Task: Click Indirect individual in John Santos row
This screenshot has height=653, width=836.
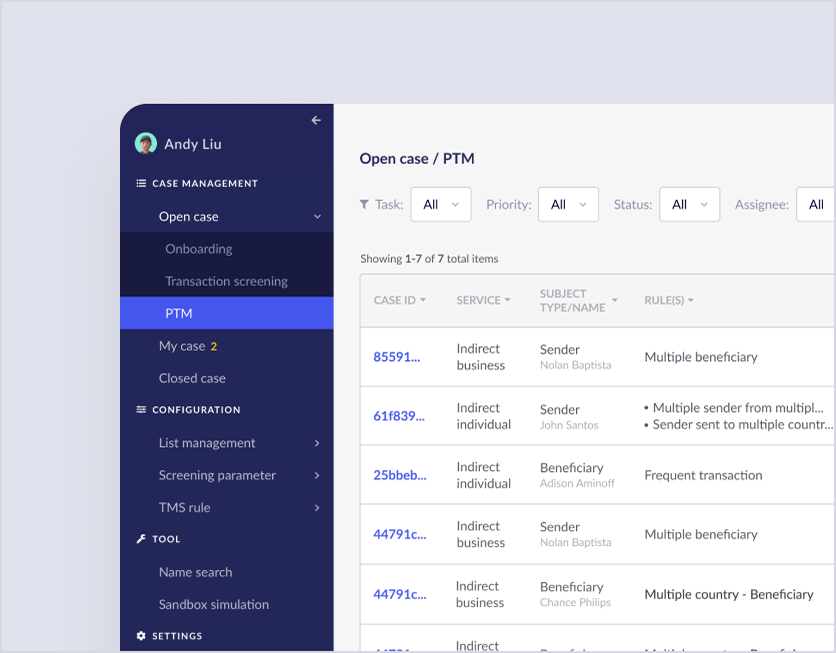Action: click(484, 416)
